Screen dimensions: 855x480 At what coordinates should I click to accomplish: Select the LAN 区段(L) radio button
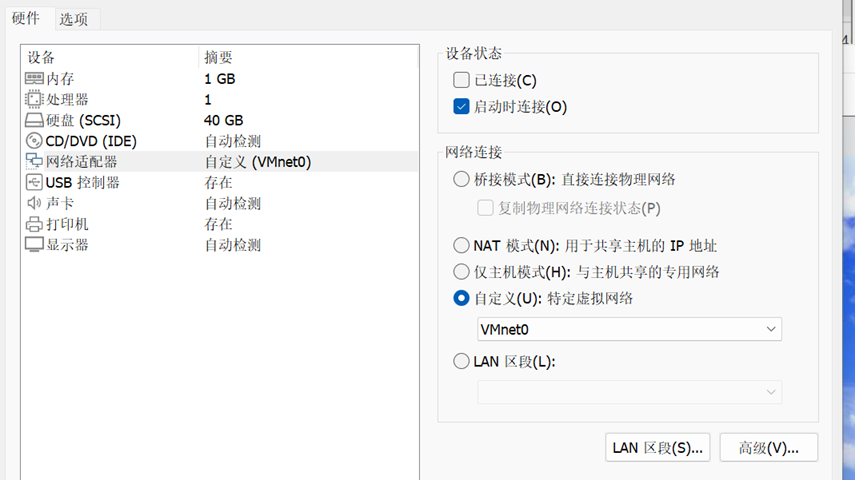(461, 361)
